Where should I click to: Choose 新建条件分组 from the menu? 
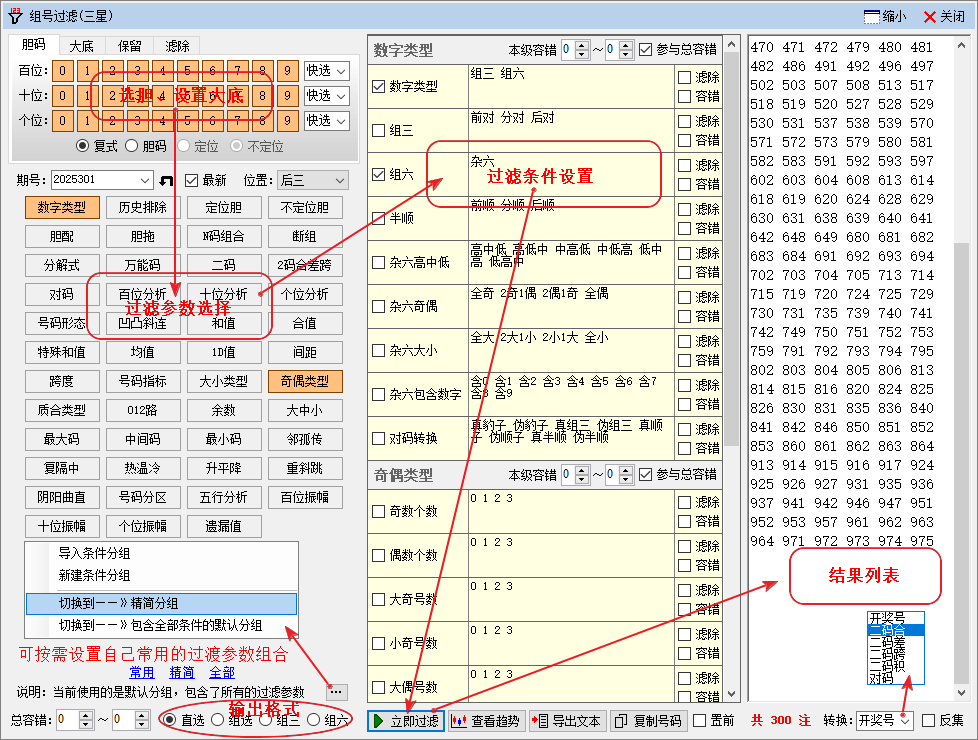click(x=94, y=575)
